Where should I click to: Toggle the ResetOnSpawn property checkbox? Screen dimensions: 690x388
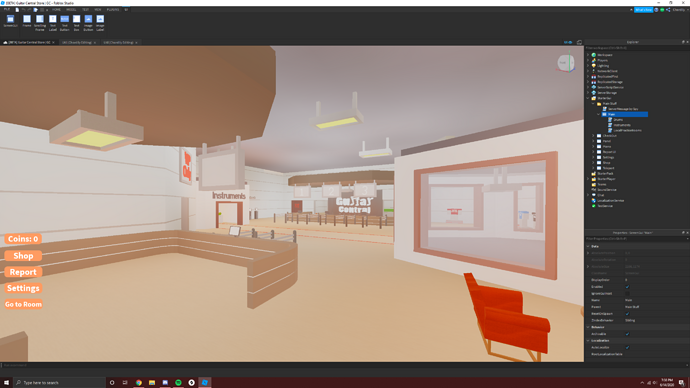point(628,314)
